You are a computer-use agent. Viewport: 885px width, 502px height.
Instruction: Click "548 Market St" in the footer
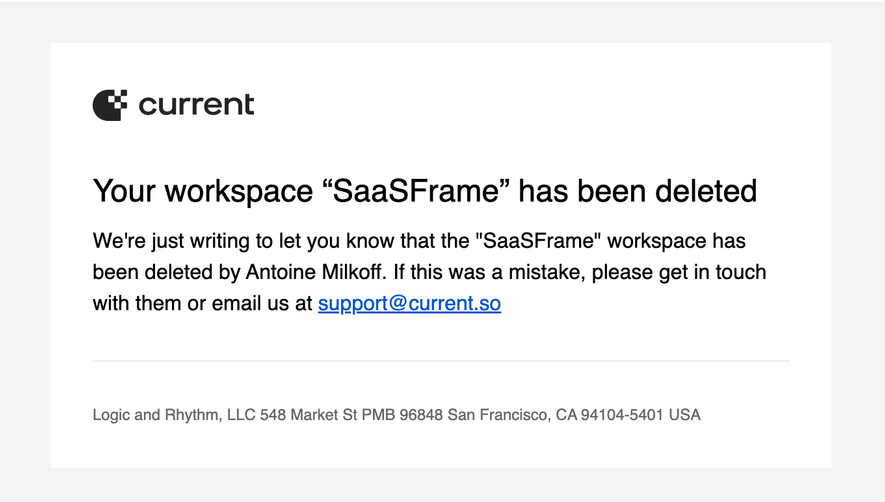(308, 415)
